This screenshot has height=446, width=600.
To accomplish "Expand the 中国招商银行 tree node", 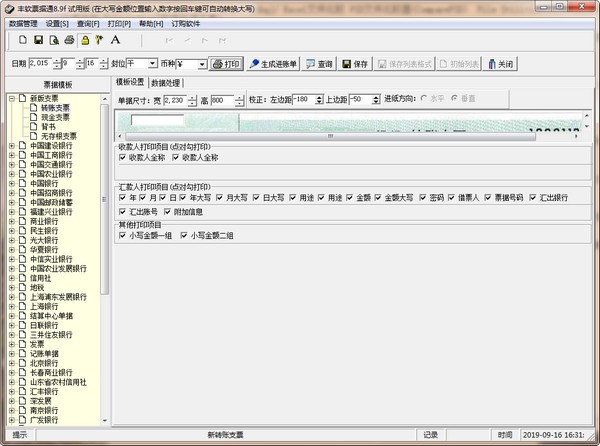I will pyautogui.click(x=12, y=193).
